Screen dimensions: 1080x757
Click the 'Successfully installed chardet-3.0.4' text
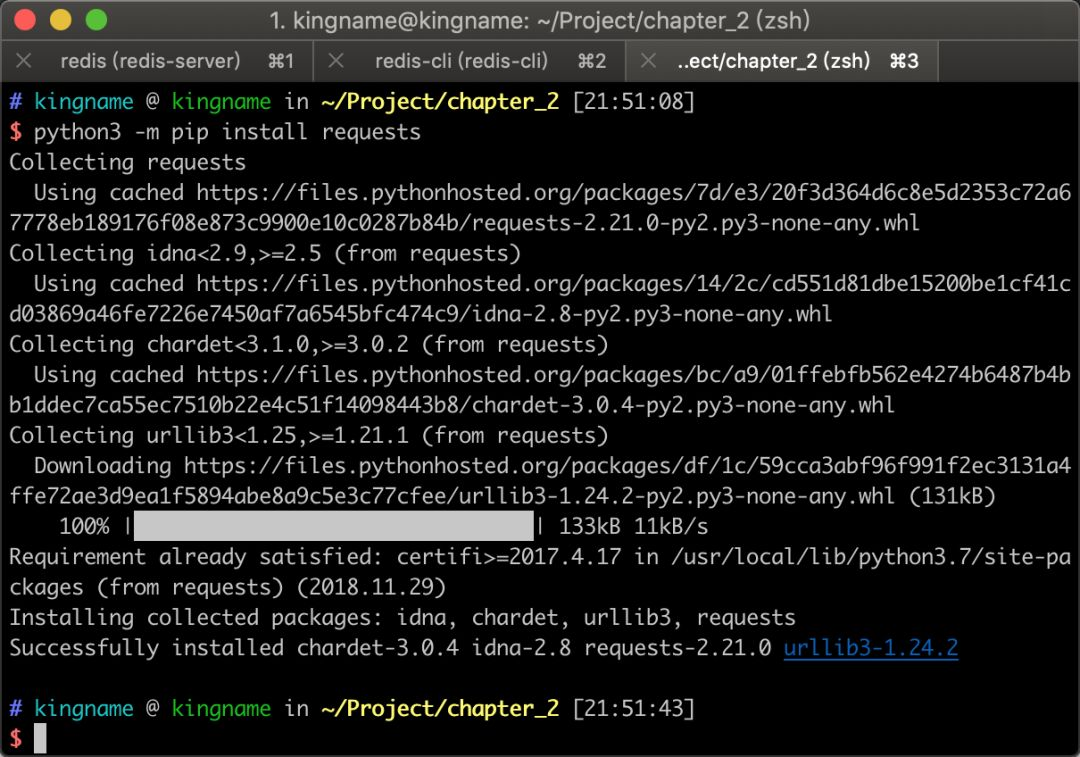(233, 648)
